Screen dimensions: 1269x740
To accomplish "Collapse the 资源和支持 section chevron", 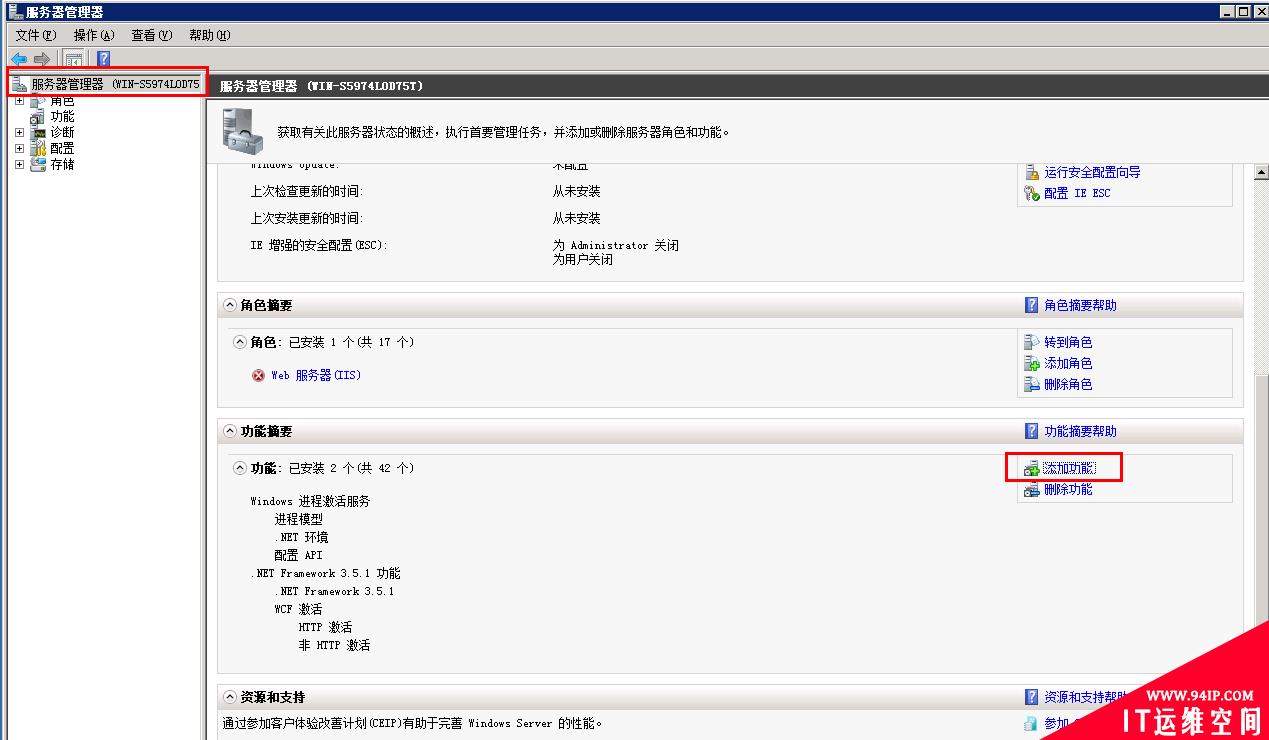I will 230,697.
